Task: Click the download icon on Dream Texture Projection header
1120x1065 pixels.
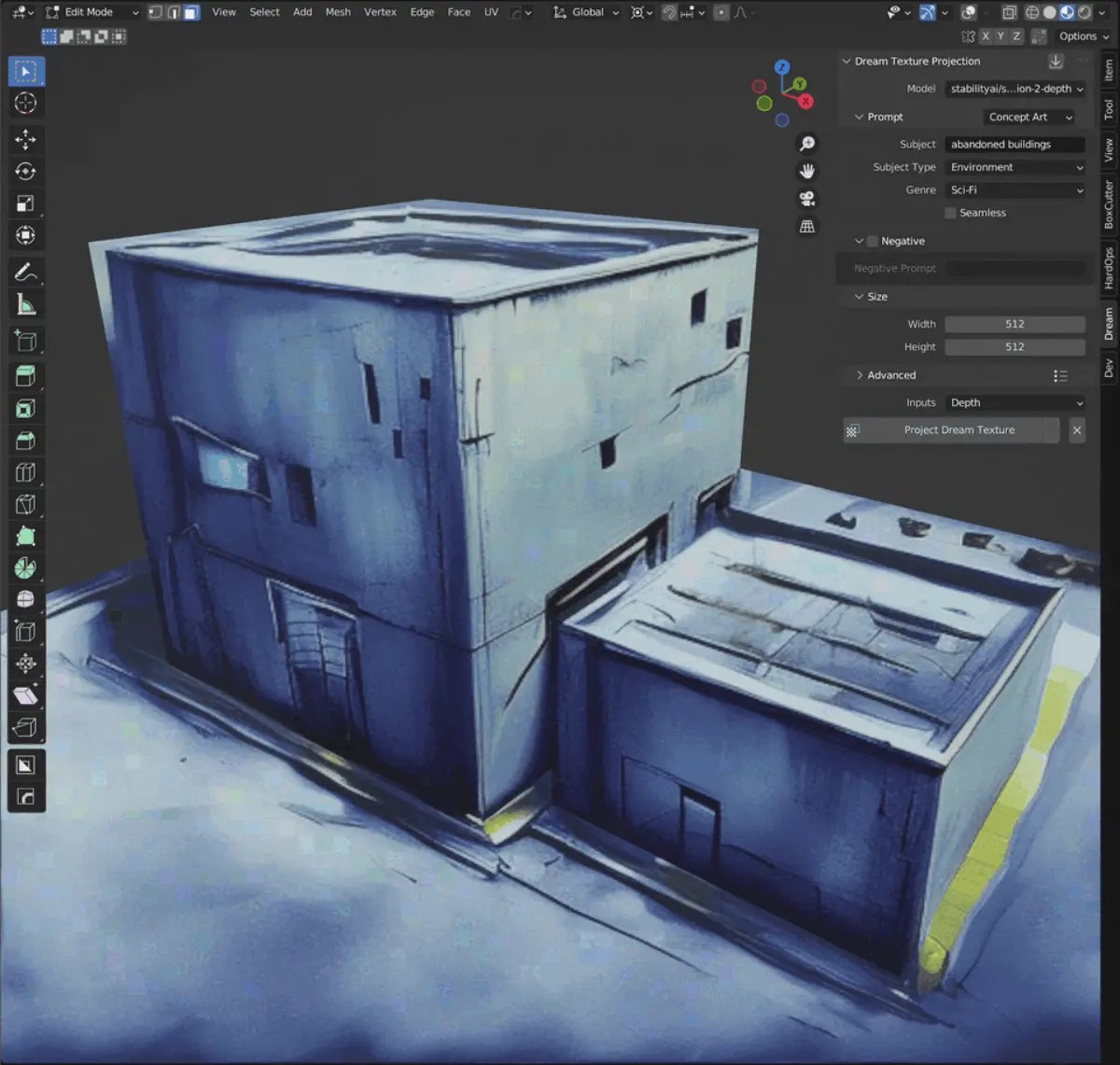Action: 1055,61
